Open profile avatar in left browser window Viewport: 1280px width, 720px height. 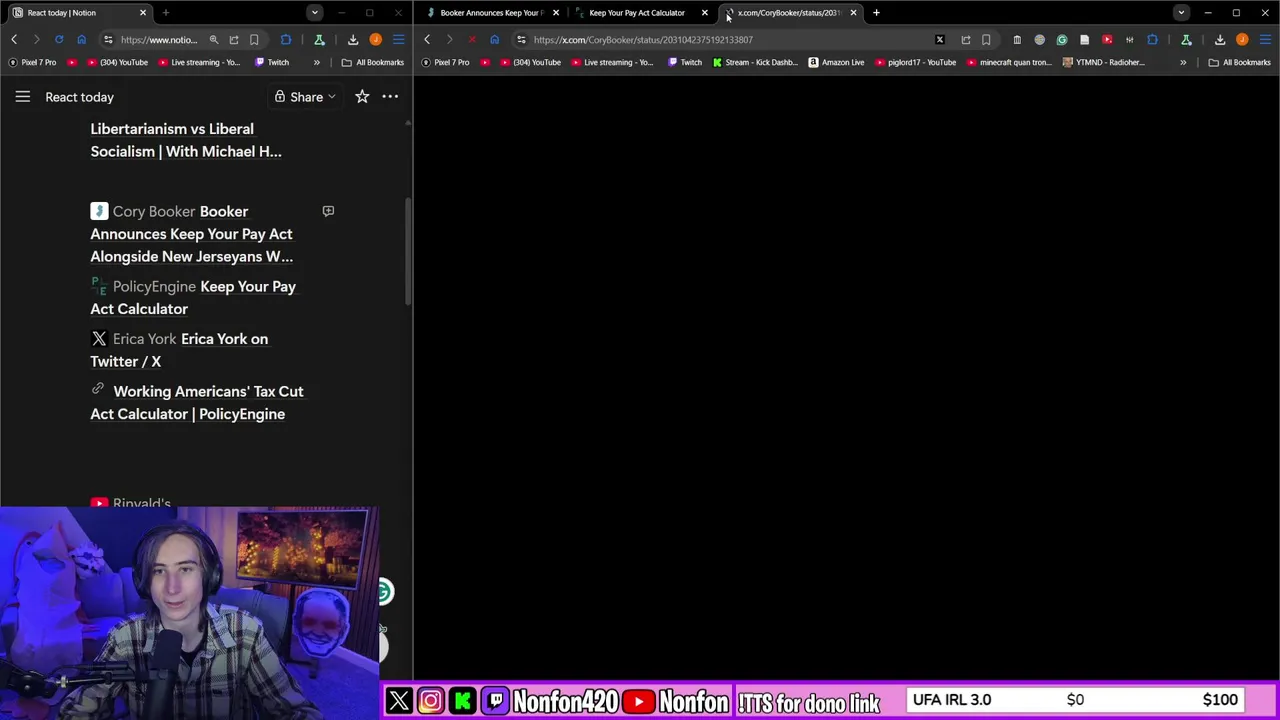pyautogui.click(x=375, y=40)
